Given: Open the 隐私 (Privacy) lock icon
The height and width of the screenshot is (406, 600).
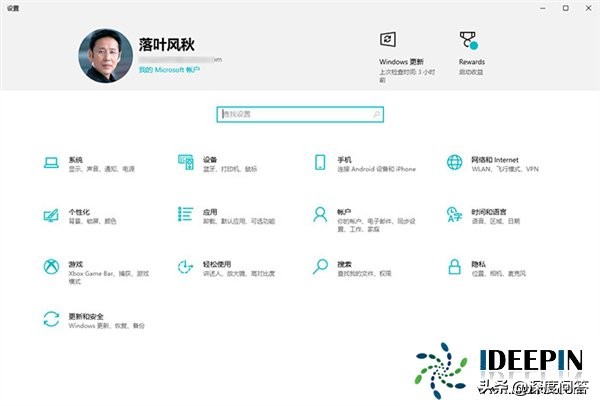Looking at the screenshot, I should 455,267.
